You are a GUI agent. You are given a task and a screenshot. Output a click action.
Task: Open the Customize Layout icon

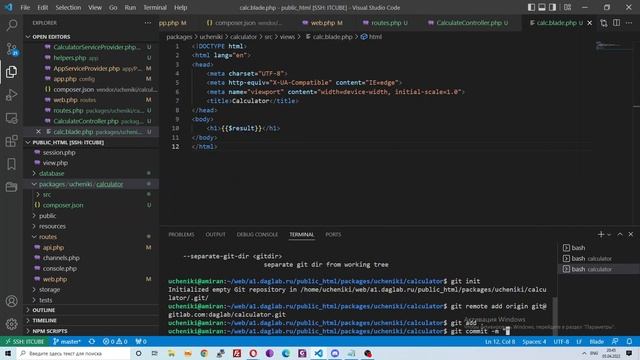point(567,7)
